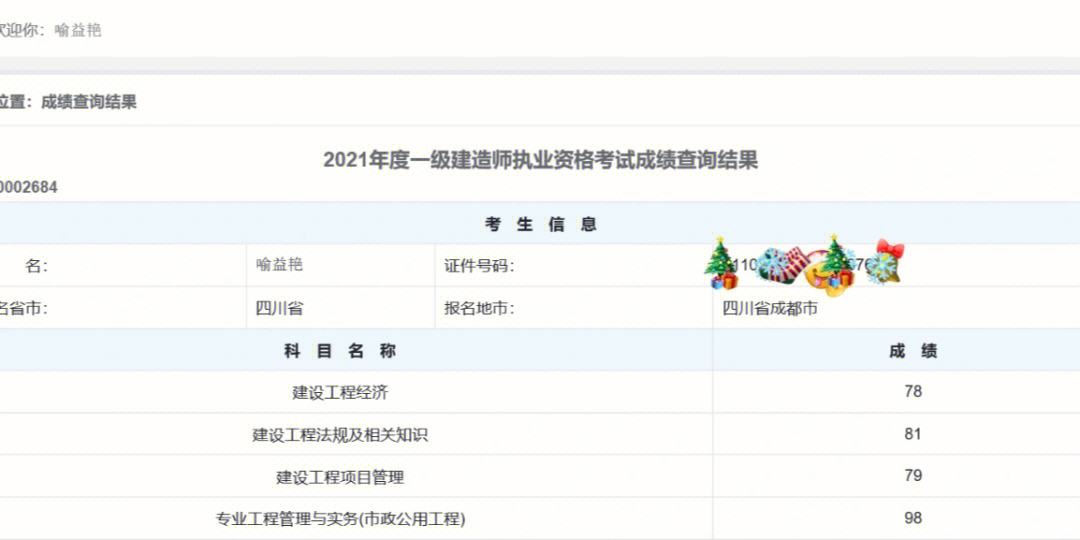
Task: Click the 证件号码 label cell
Action: (x=479, y=266)
